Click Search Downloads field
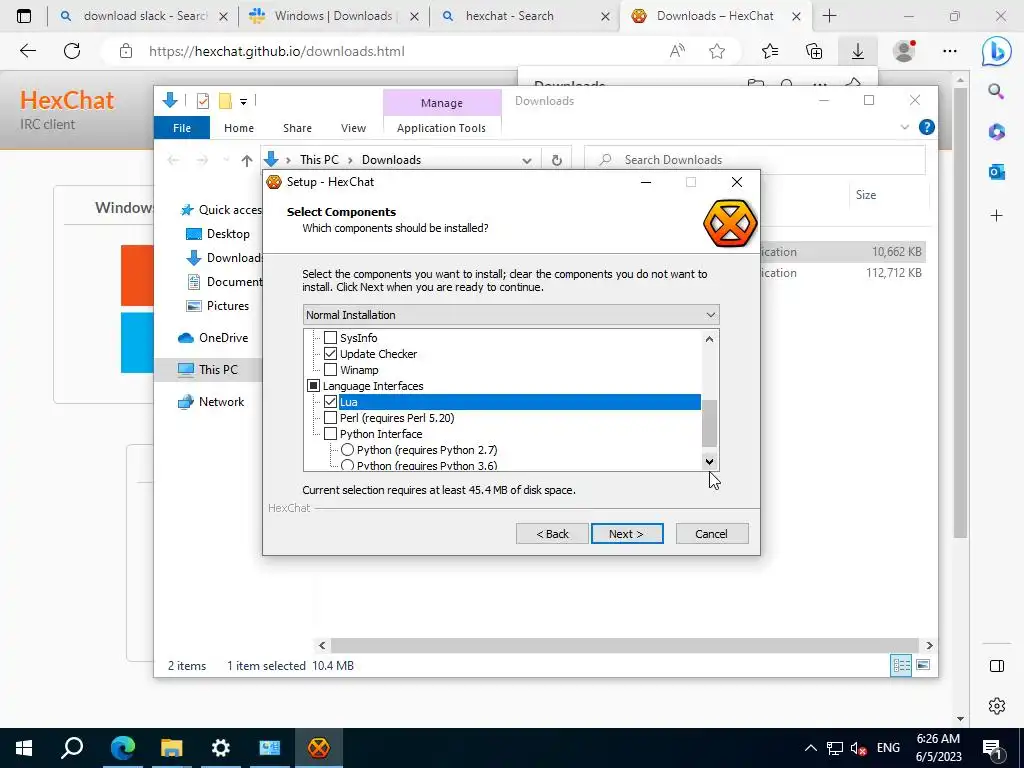 click(755, 160)
